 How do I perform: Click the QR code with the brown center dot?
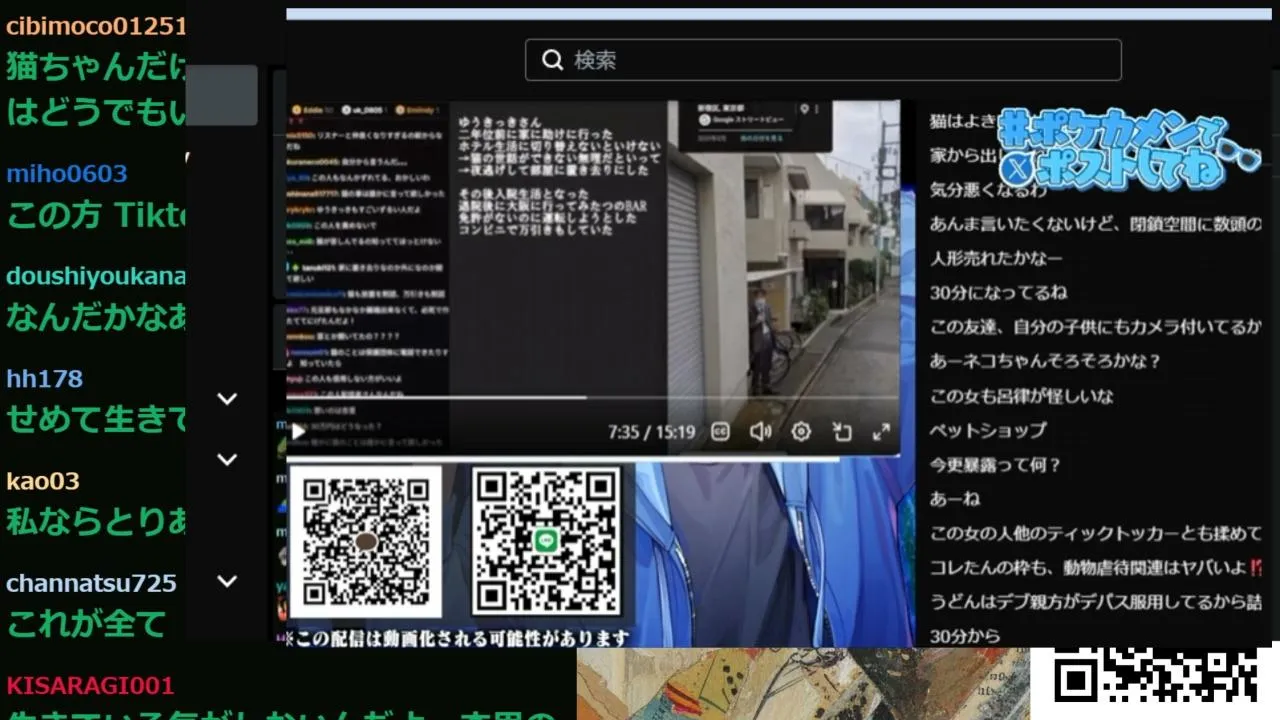click(x=366, y=541)
